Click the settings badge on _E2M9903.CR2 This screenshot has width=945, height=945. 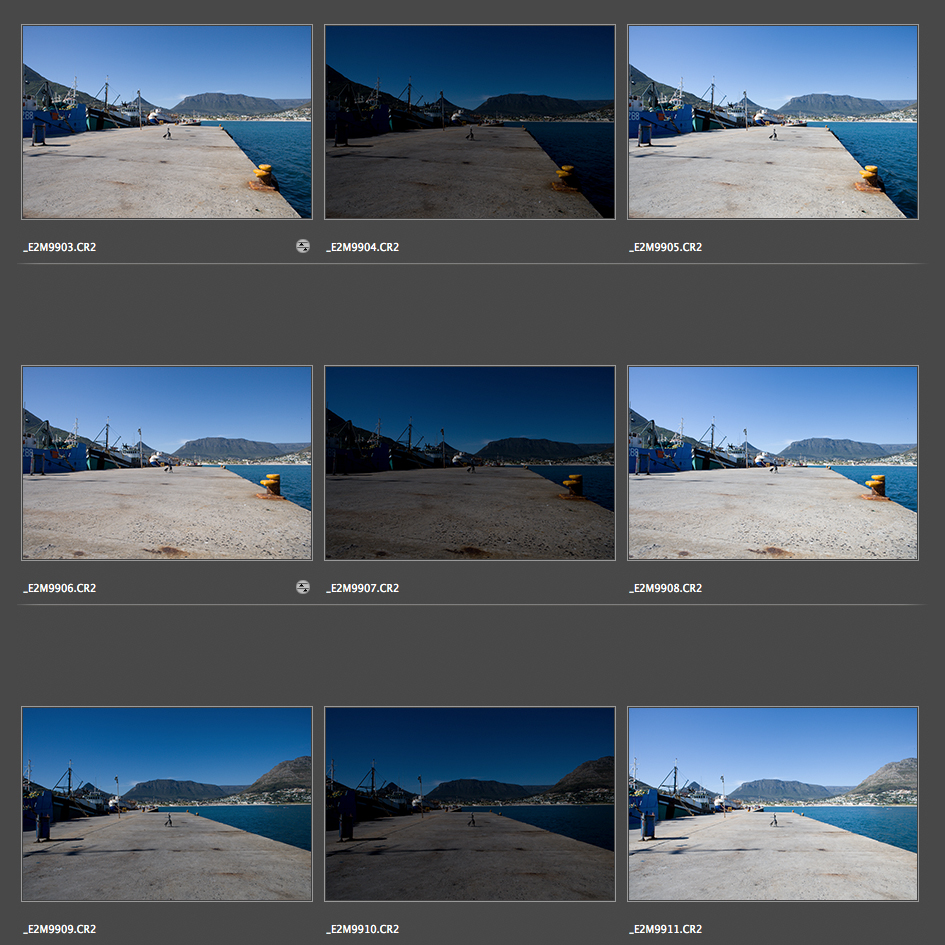point(303,246)
